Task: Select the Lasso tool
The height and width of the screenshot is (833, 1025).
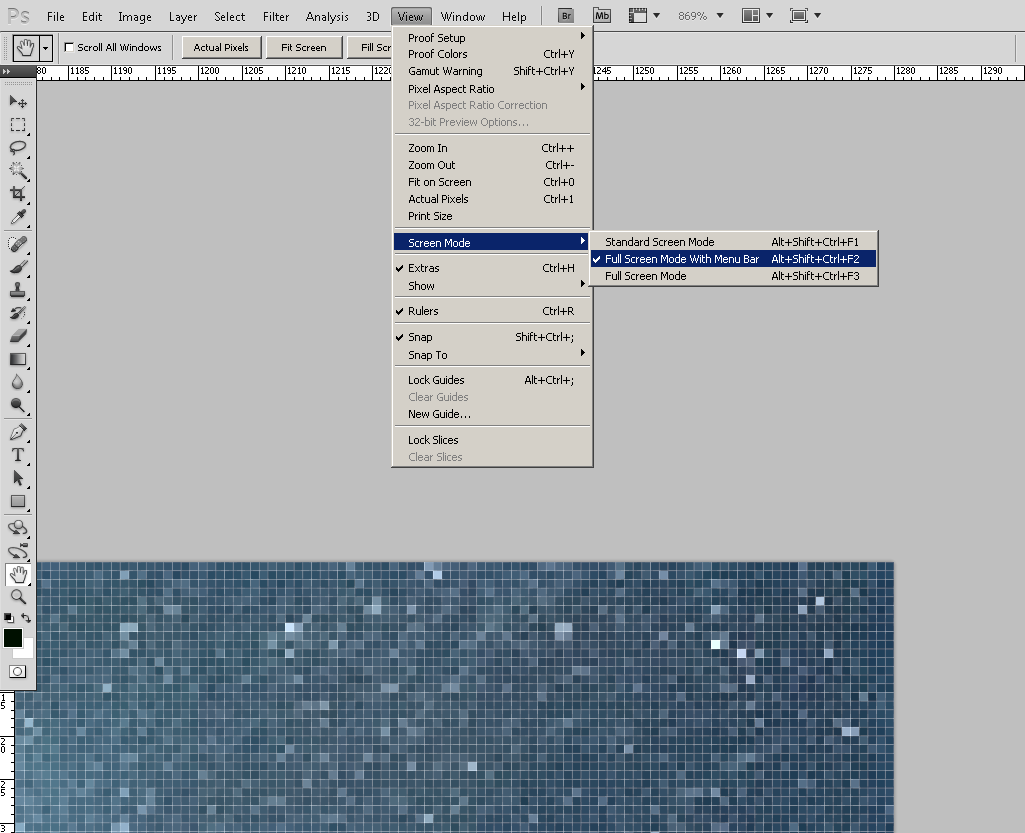Action: pyautogui.click(x=18, y=147)
